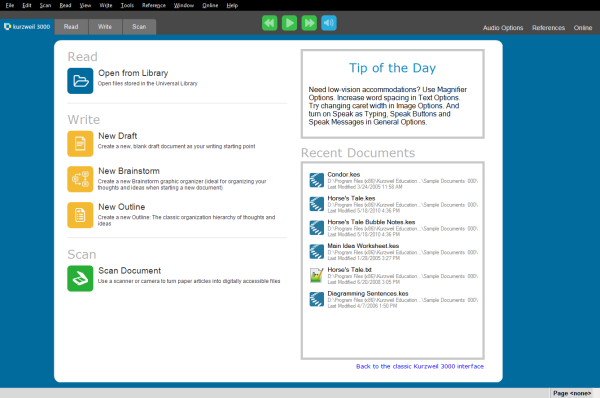Click the New Draft document icon
The width and height of the screenshot is (600, 398).
(80, 144)
